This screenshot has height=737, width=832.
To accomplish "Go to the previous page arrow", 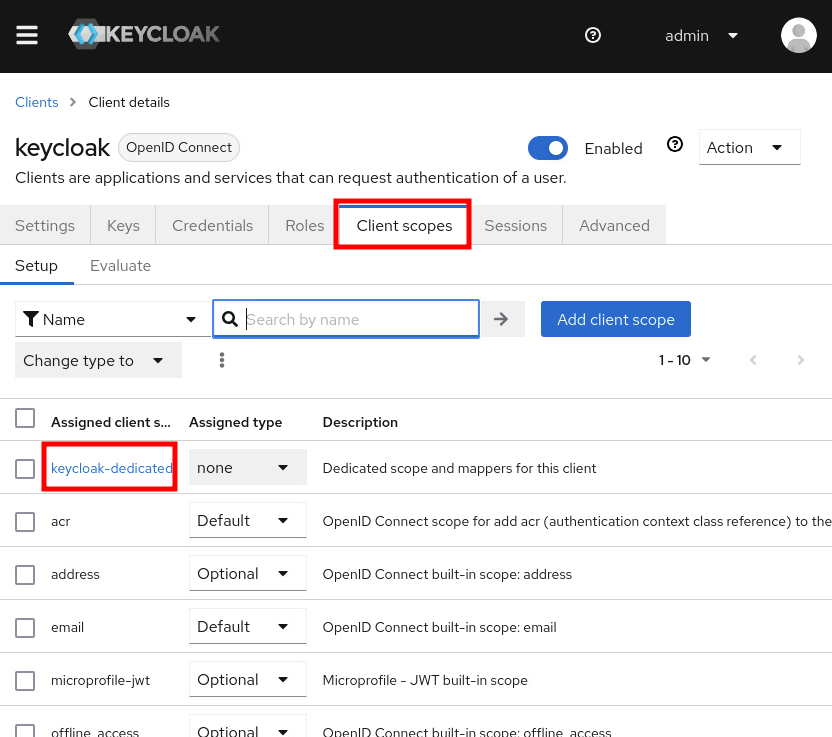I will tap(753, 360).
